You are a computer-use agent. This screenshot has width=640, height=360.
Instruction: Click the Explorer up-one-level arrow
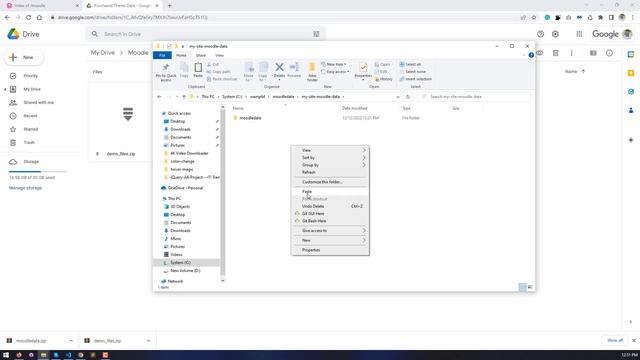pyautogui.click(x=184, y=97)
